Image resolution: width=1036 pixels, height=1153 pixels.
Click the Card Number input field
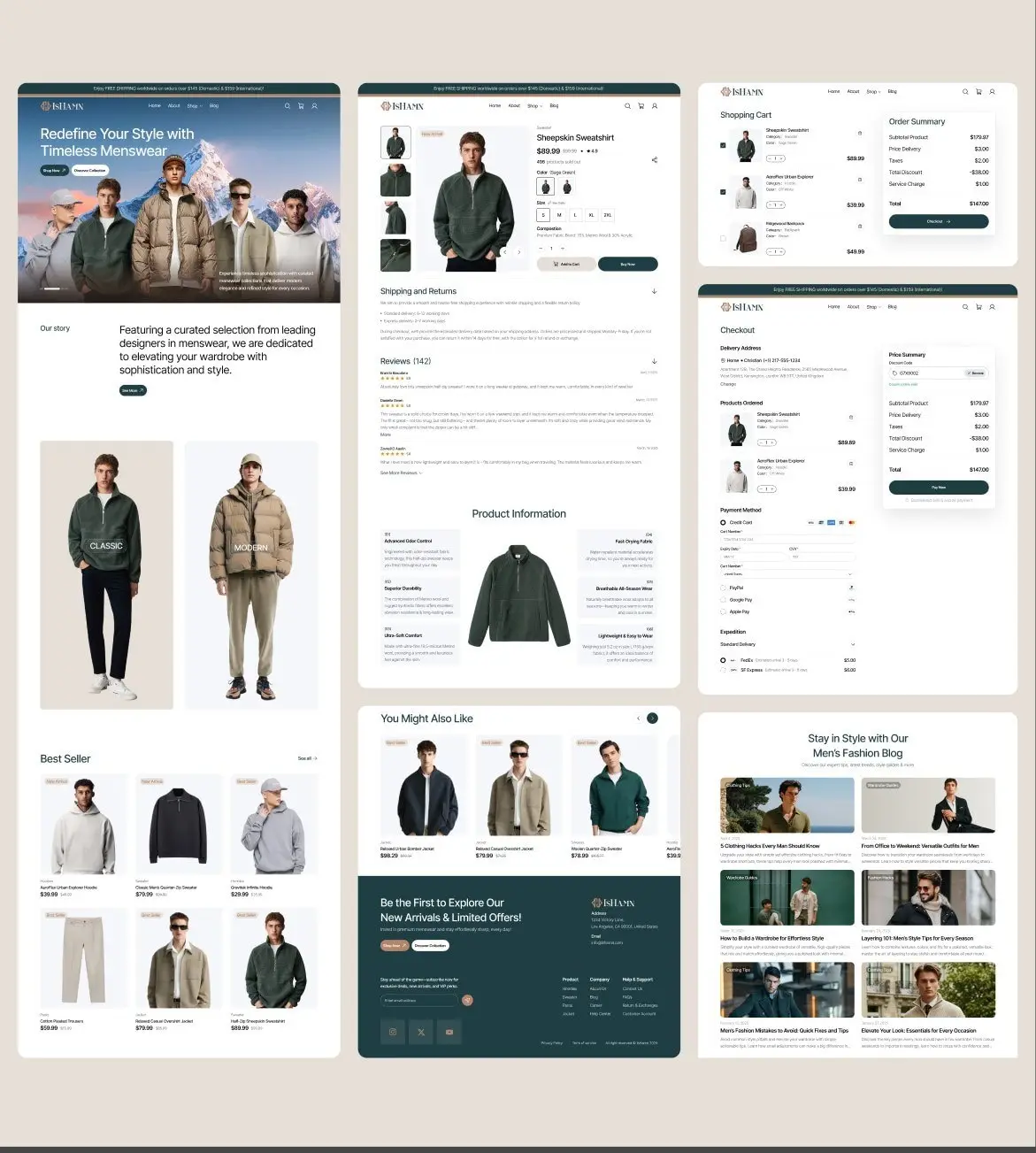point(787,539)
